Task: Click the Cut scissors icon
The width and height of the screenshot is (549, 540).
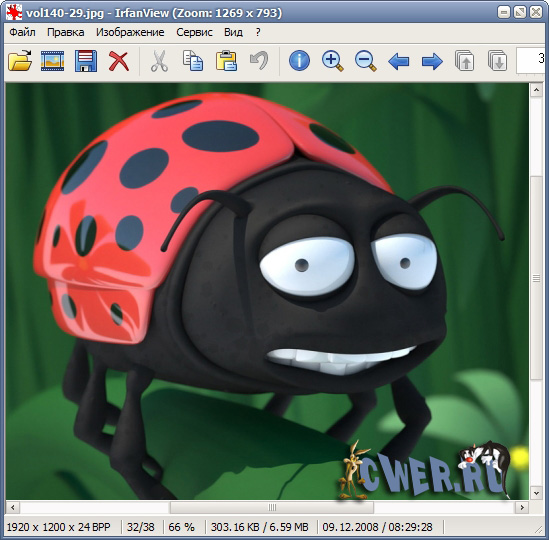Action: click(x=159, y=61)
